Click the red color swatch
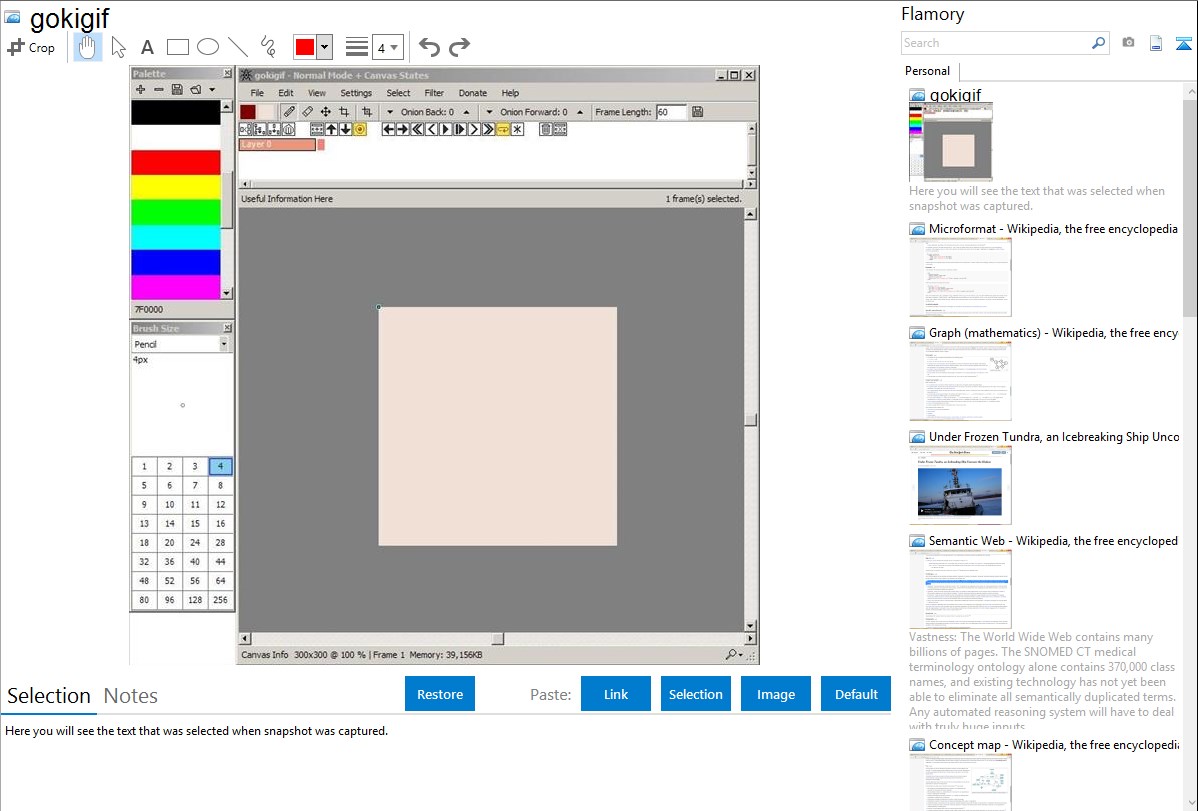1198x811 pixels. click(x=304, y=47)
